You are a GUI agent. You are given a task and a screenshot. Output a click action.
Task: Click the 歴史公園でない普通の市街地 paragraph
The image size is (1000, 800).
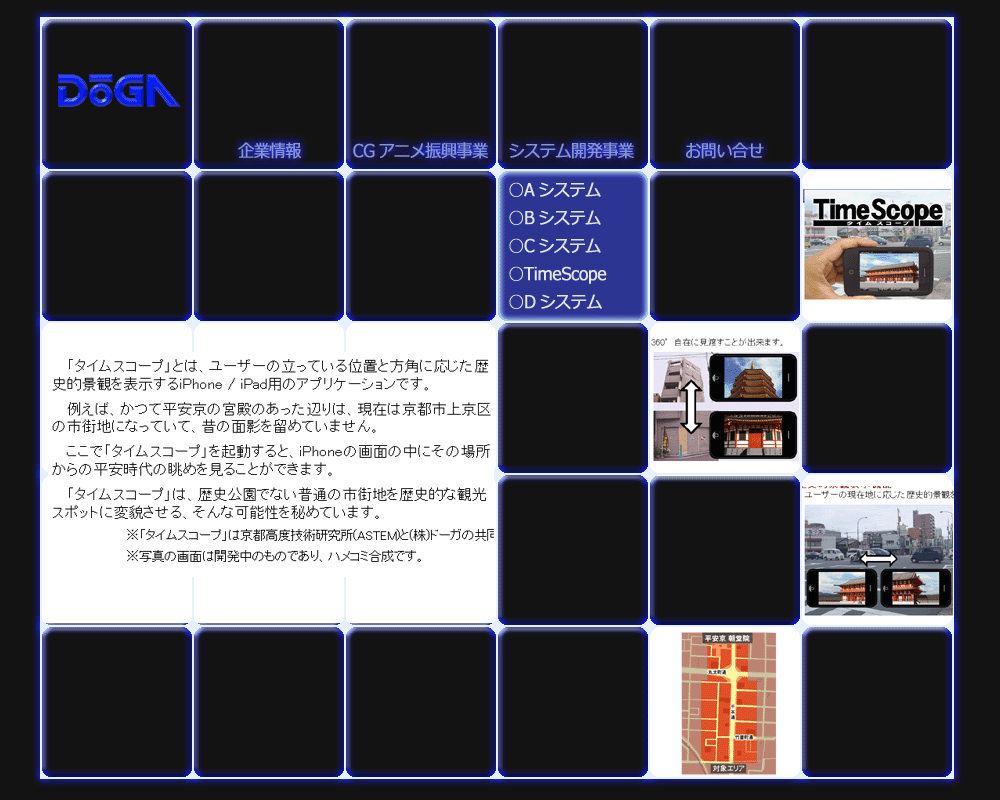coord(269,503)
